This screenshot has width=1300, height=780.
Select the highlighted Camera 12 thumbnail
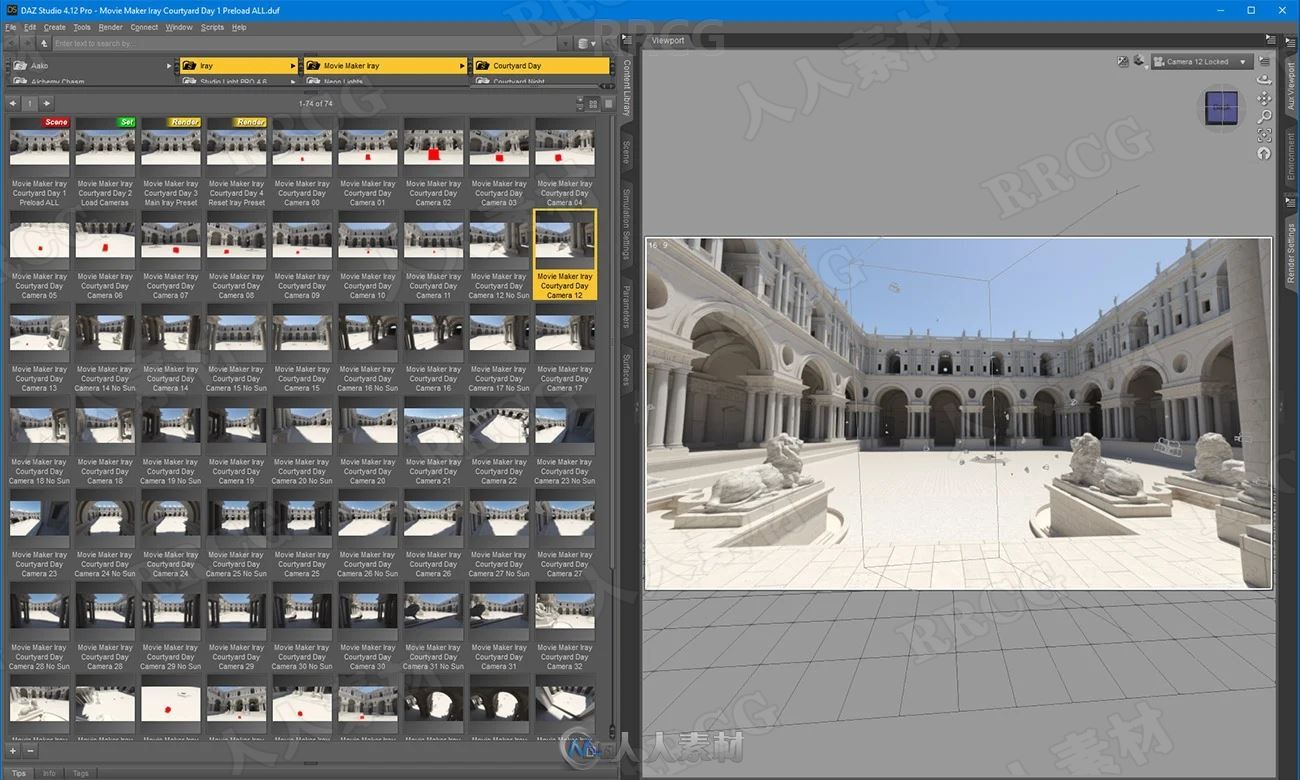click(565, 255)
